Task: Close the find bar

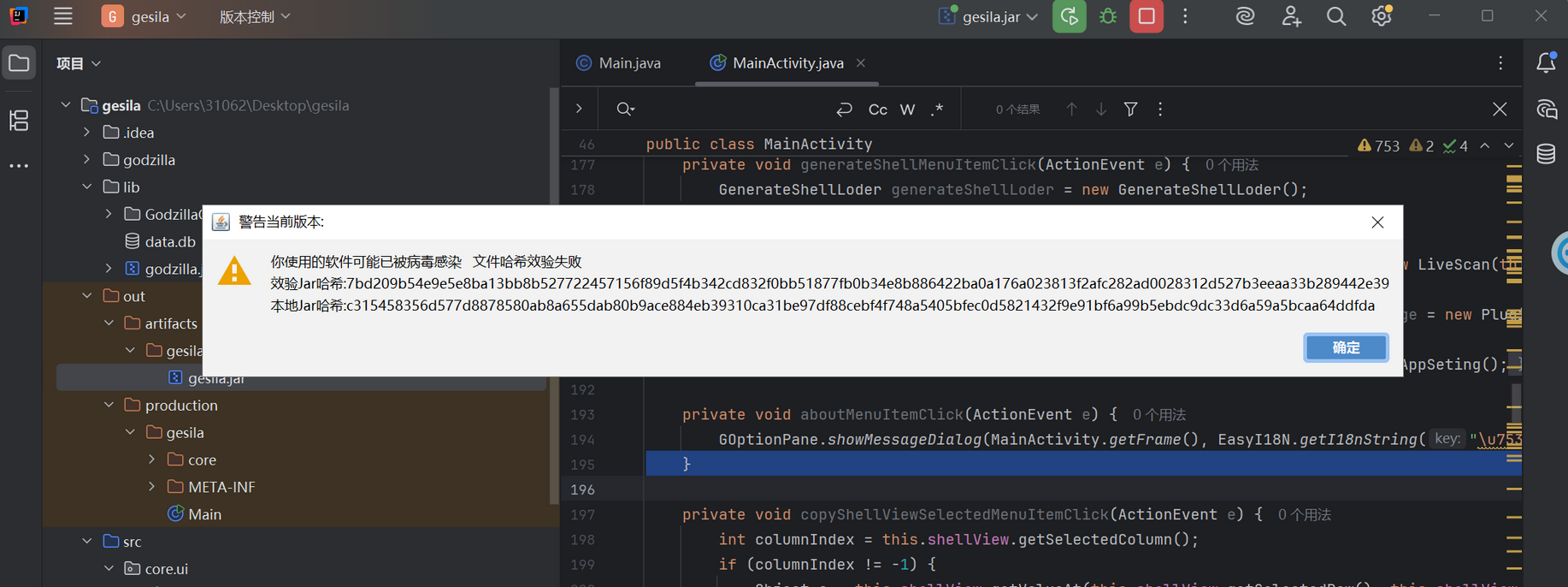Action: [1500, 110]
